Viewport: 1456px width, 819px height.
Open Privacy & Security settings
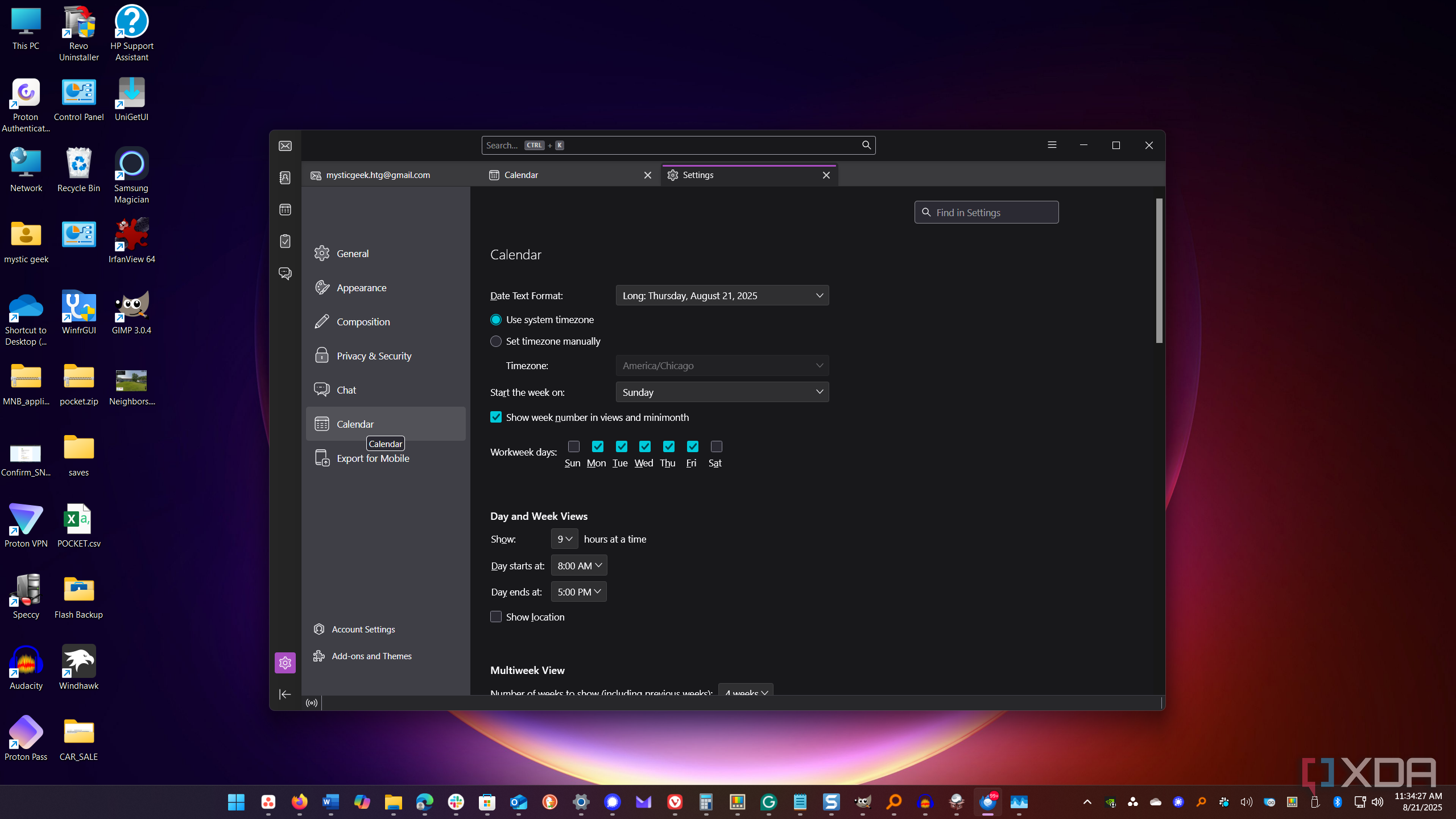pyautogui.click(x=386, y=356)
